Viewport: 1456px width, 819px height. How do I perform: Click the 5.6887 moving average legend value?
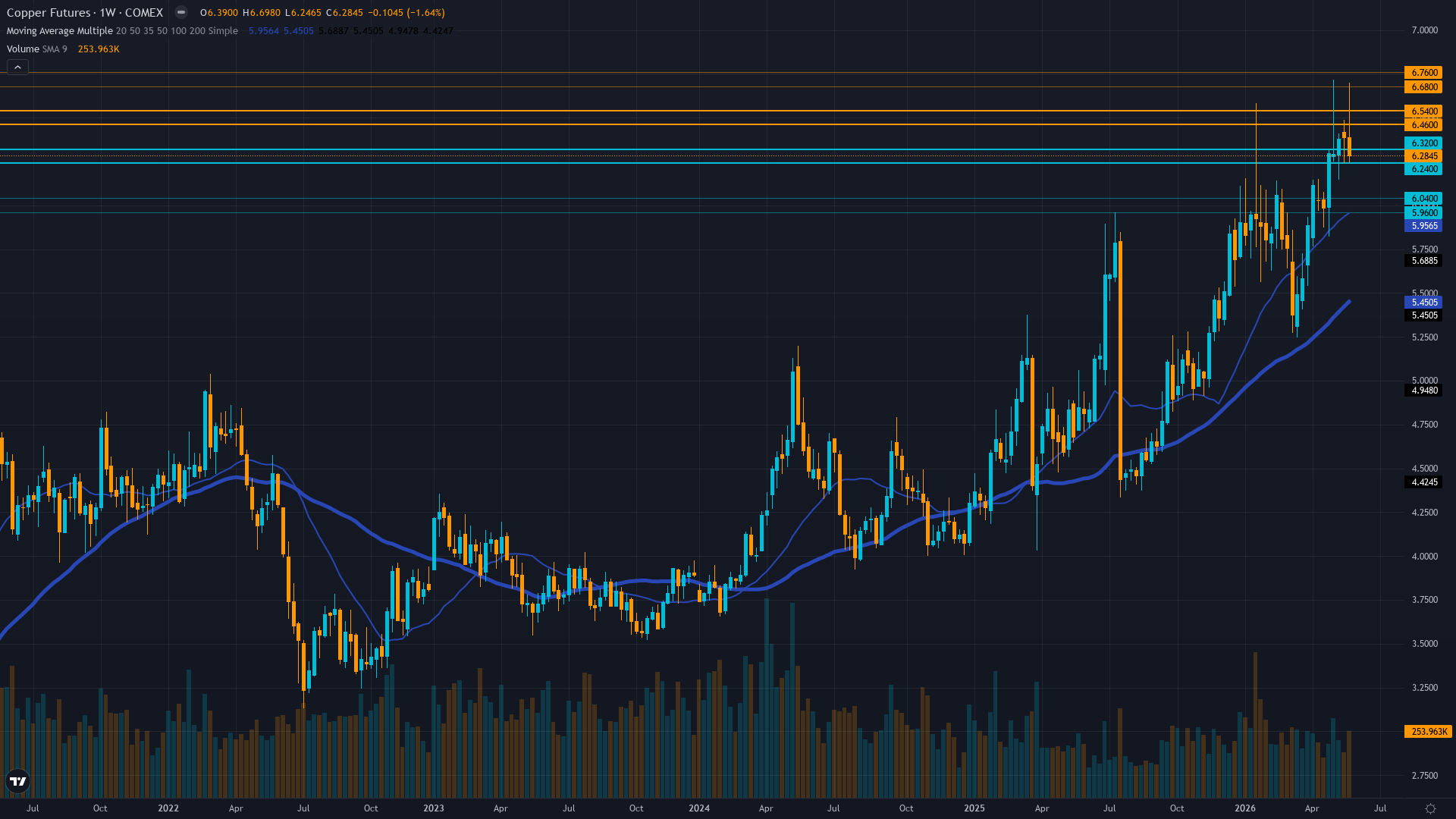[x=334, y=31]
